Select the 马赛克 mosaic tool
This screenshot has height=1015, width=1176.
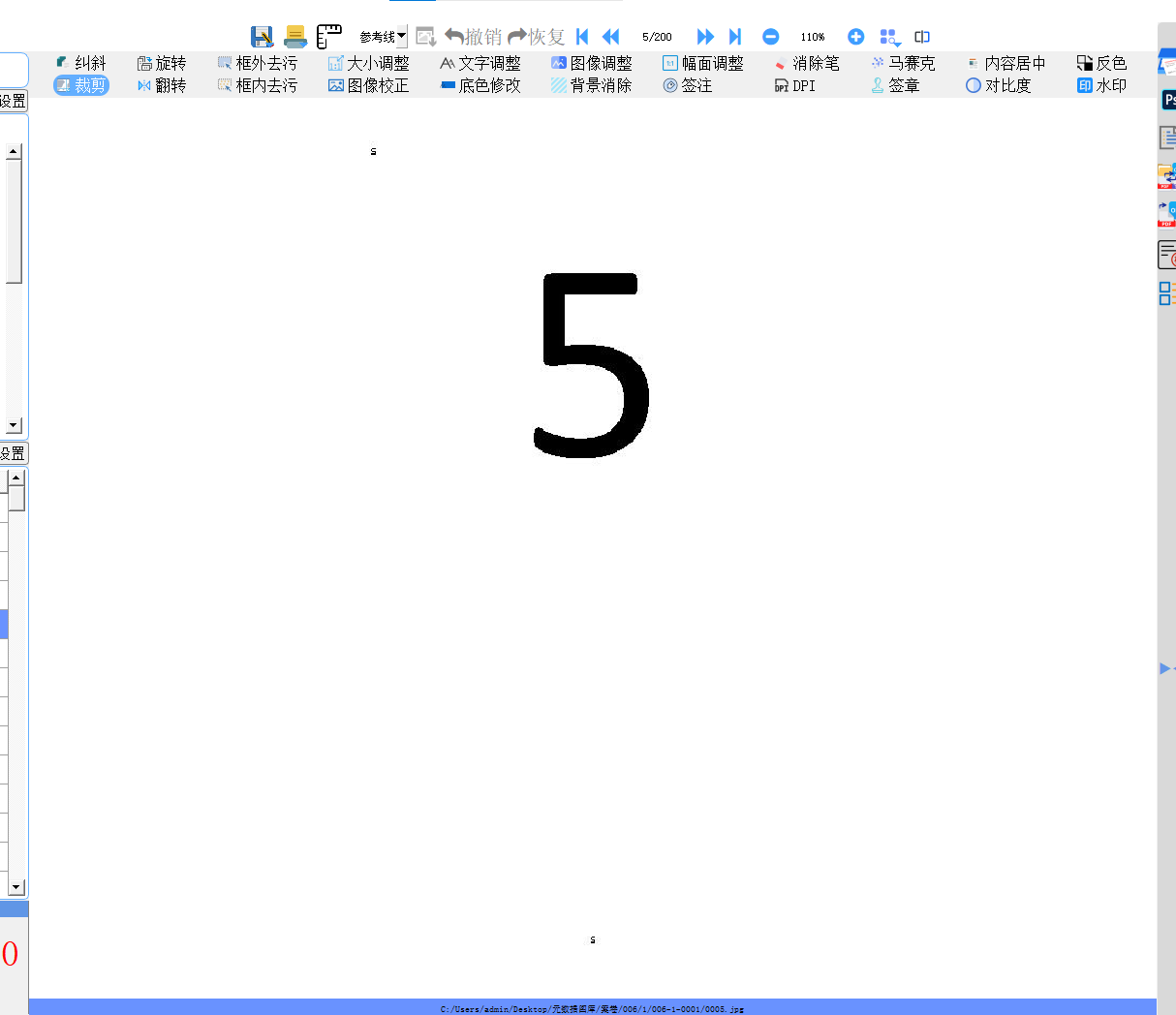(x=902, y=63)
